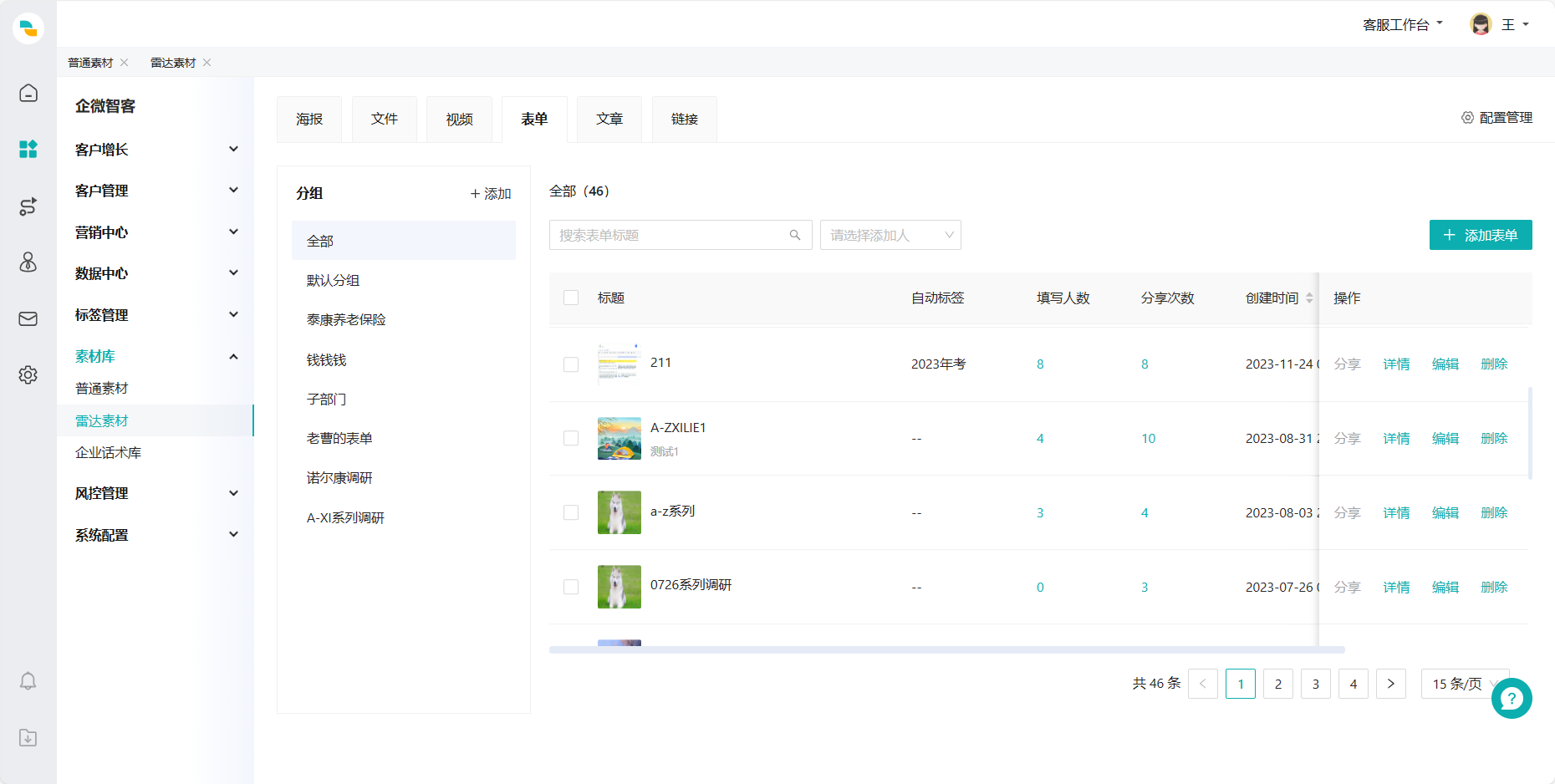Image resolution: width=1555 pixels, height=784 pixels.
Task: Open the download box icon in left rail
Action: pos(28,738)
